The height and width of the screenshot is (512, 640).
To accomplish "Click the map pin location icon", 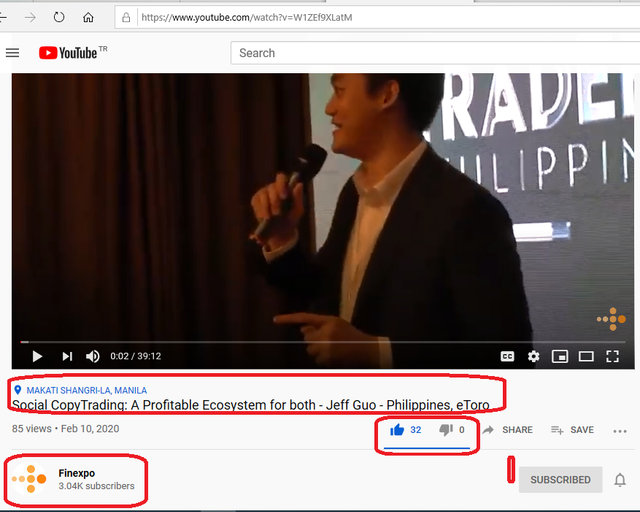I will (x=18, y=390).
